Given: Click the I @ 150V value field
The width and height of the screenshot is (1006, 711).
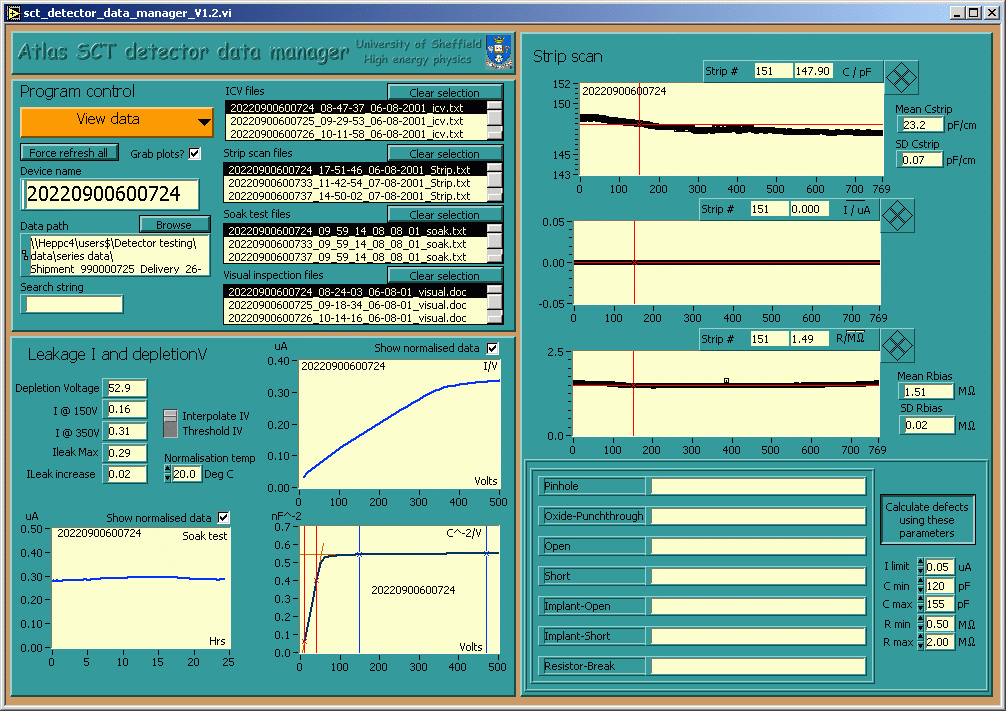Looking at the screenshot, I should click(x=126, y=409).
